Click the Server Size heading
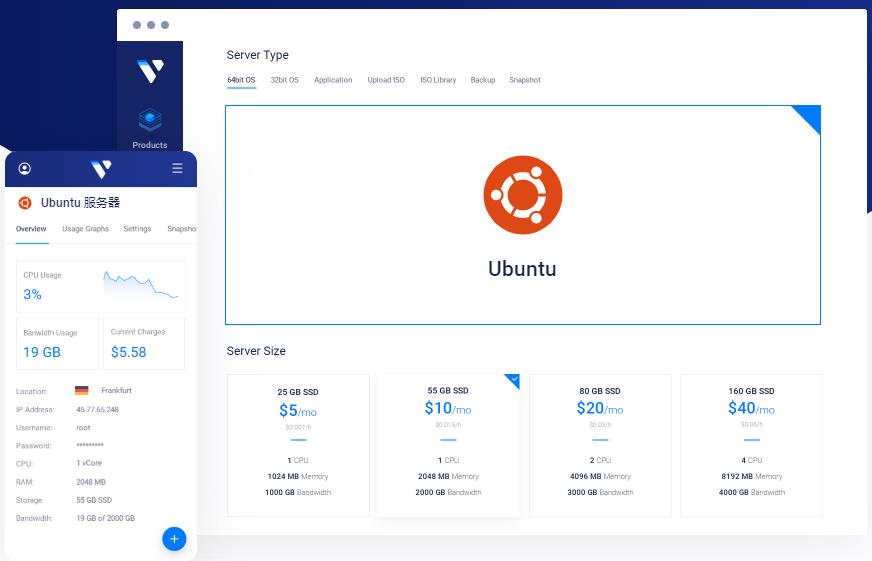This screenshot has width=872, height=561. coord(256,351)
